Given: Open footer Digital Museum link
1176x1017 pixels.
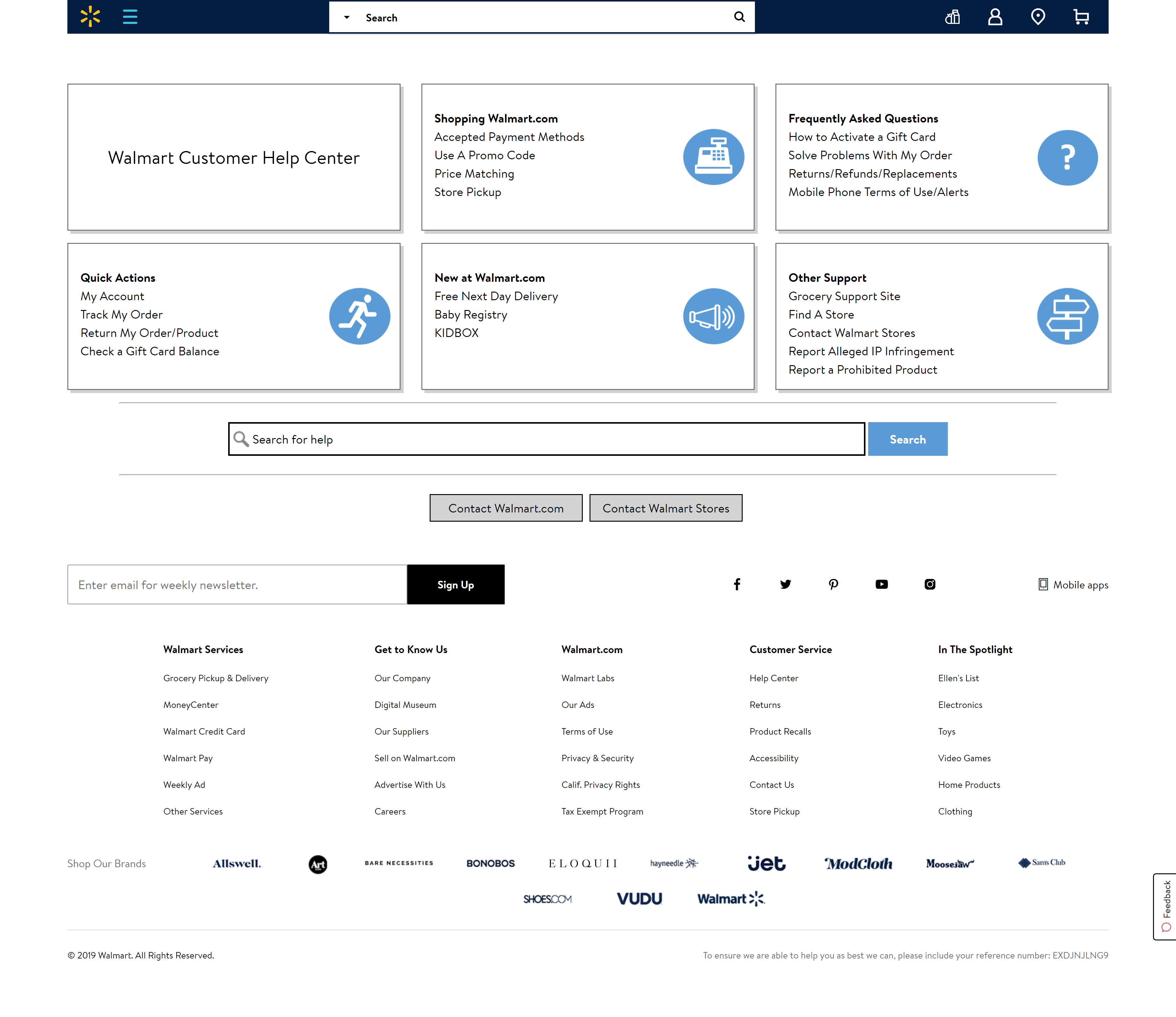Looking at the screenshot, I should (405, 705).
